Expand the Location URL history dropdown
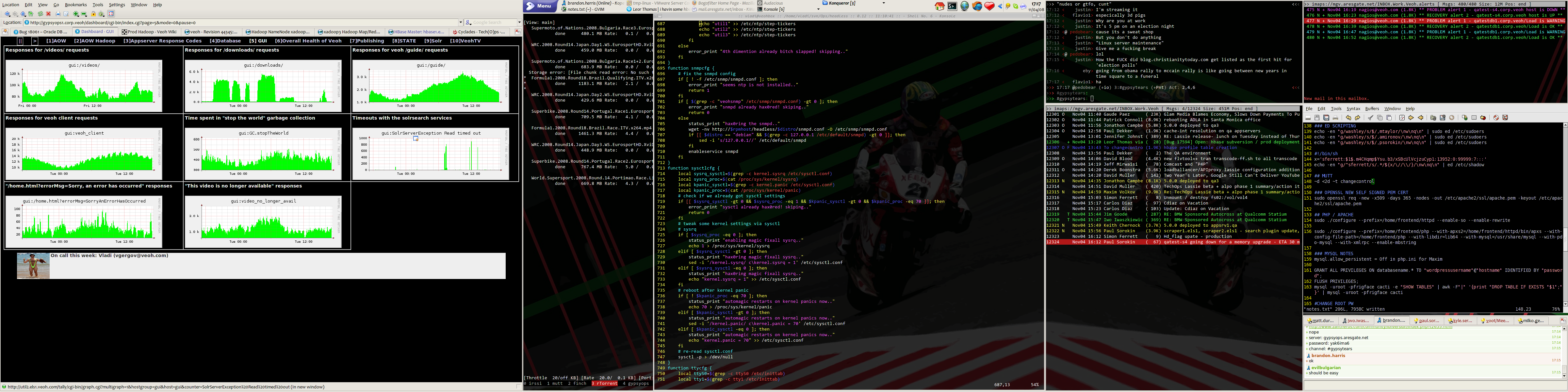Viewport: 1568px width, 392px height. (460, 23)
